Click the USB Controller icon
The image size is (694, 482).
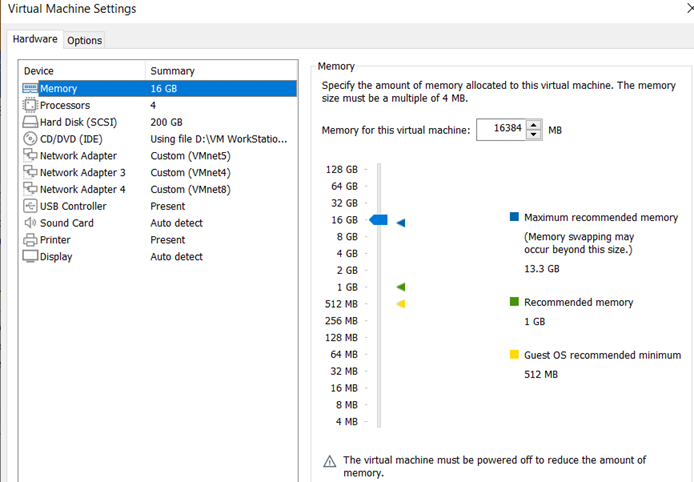click(x=30, y=206)
